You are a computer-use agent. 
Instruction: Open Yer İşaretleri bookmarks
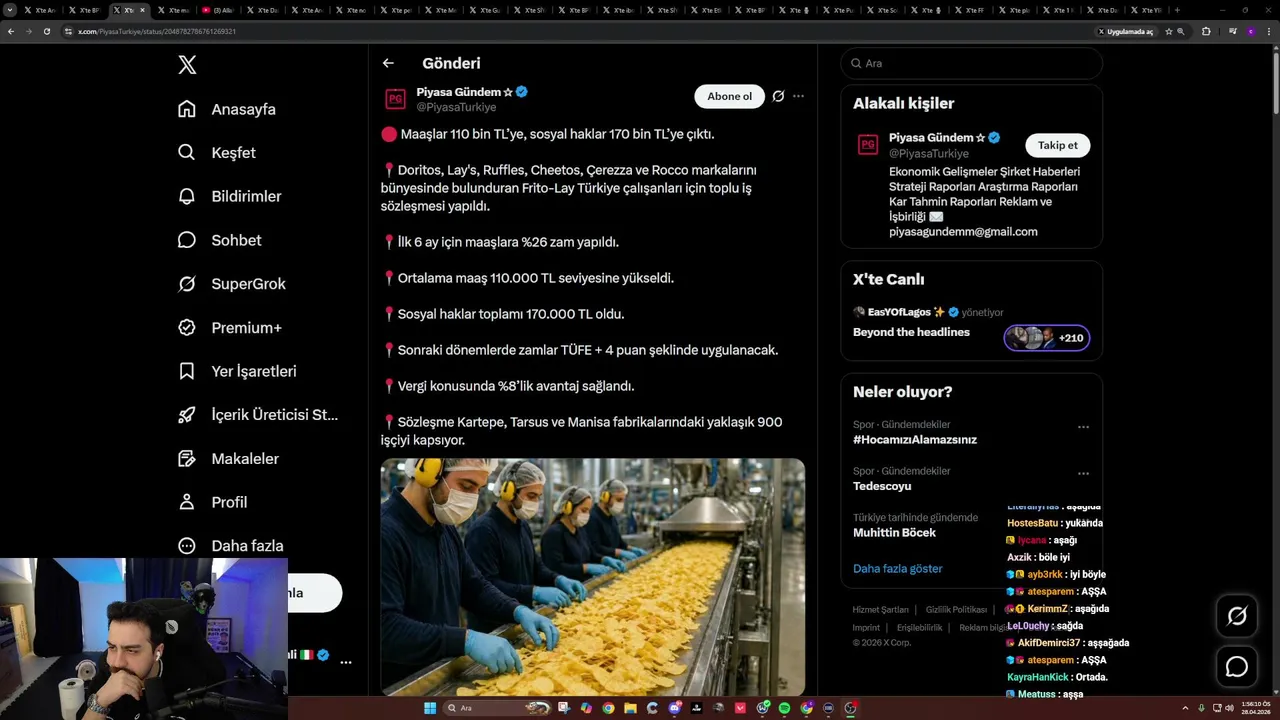[x=236, y=371]
